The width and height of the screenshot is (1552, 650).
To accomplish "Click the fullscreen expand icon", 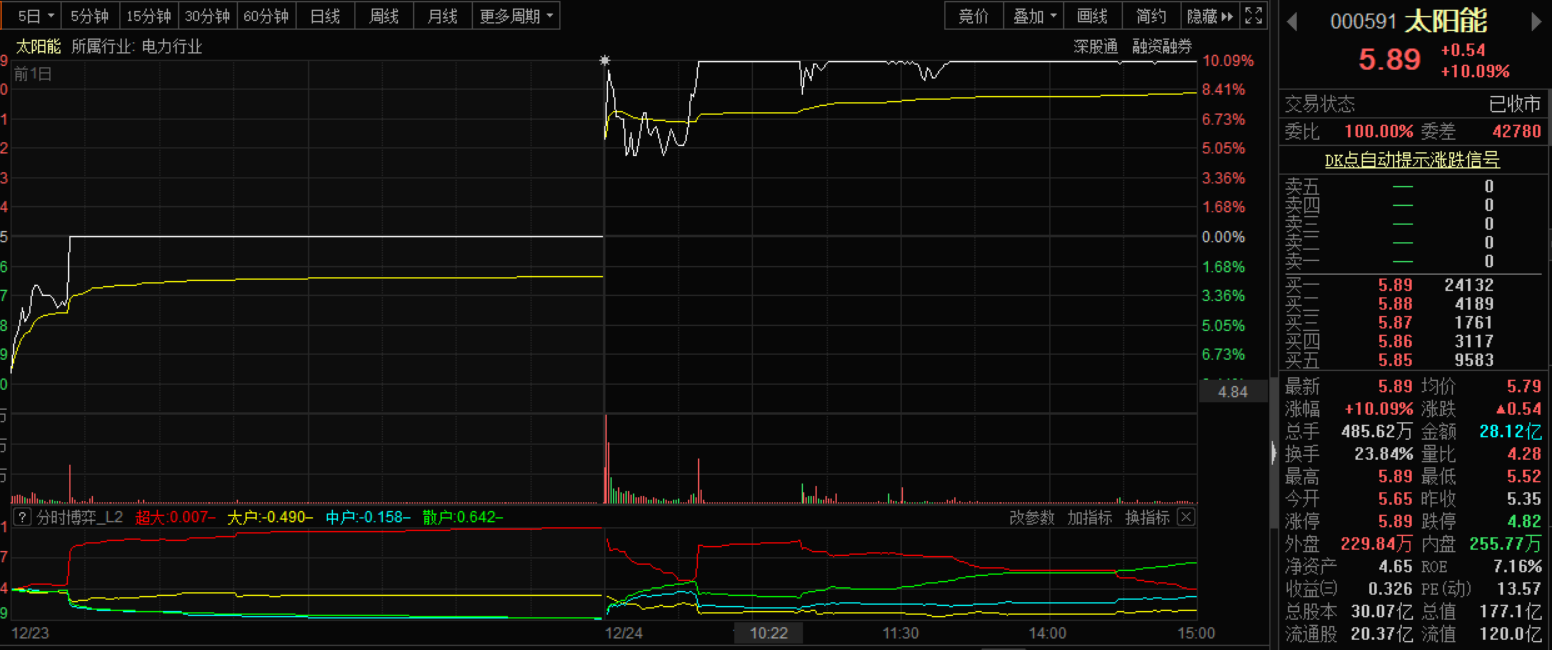I will 1254,16.
